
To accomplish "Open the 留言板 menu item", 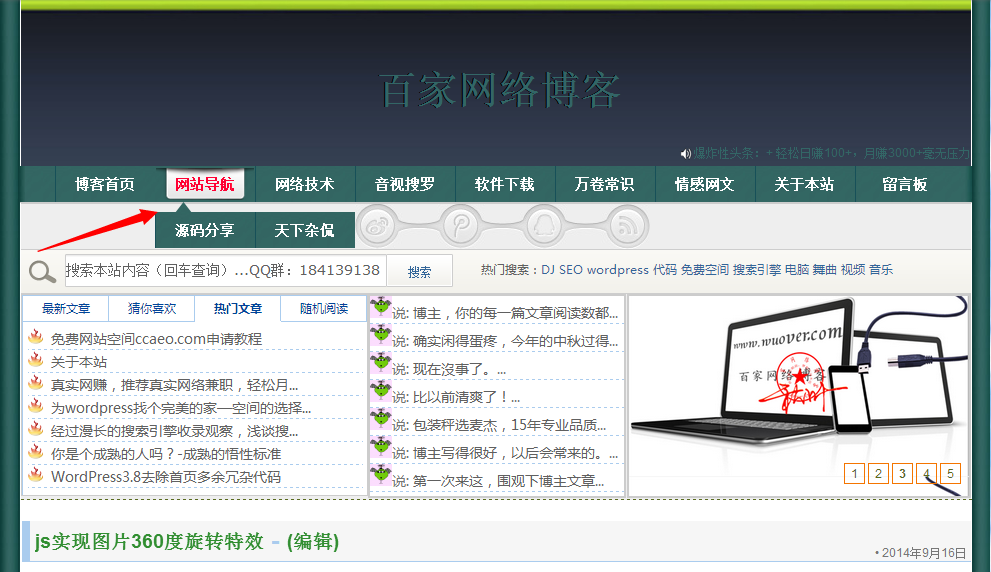I will pyautogui.click(x=904, y=185).
